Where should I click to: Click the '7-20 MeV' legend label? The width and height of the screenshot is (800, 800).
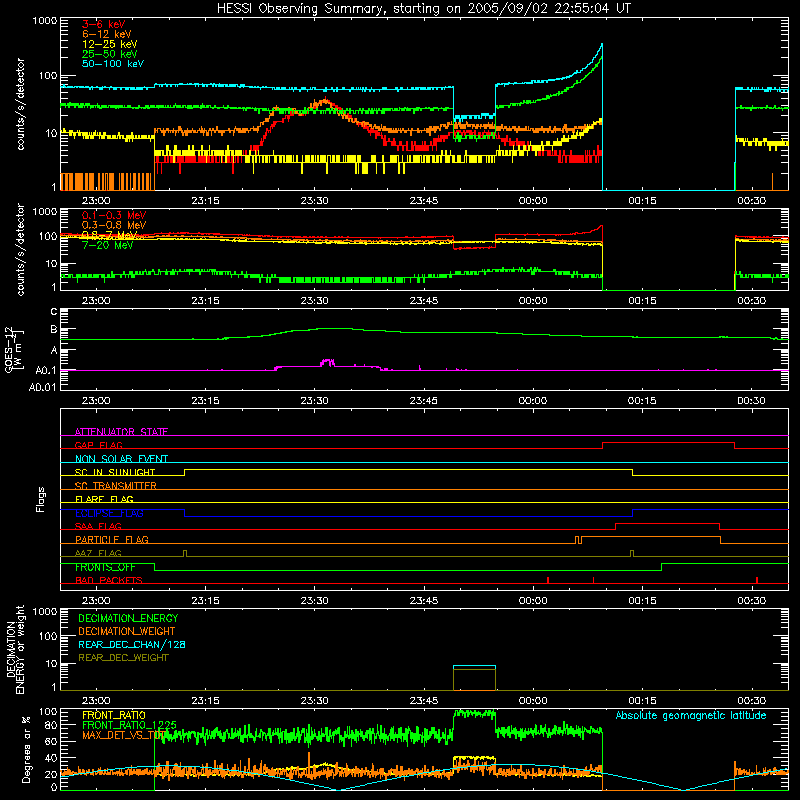pyautogui.click(x=108, y=245)
